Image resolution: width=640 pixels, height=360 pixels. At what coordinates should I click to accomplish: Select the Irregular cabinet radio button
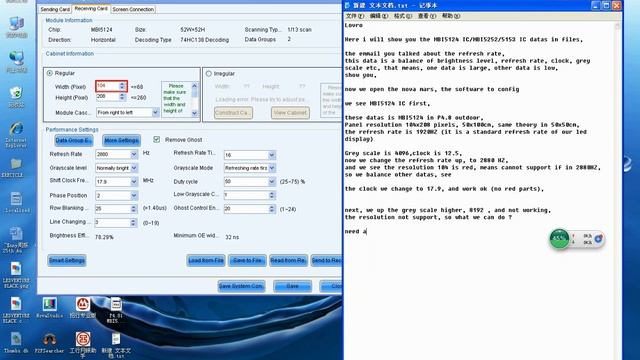[209, 73]
